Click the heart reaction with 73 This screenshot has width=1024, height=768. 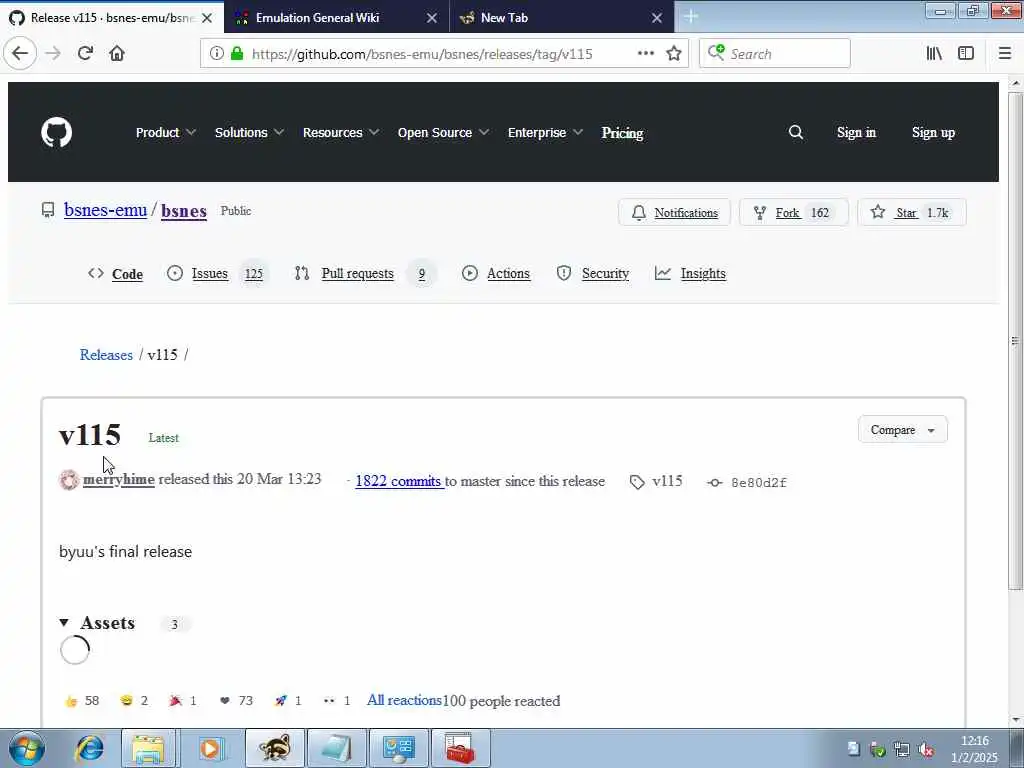236,701
